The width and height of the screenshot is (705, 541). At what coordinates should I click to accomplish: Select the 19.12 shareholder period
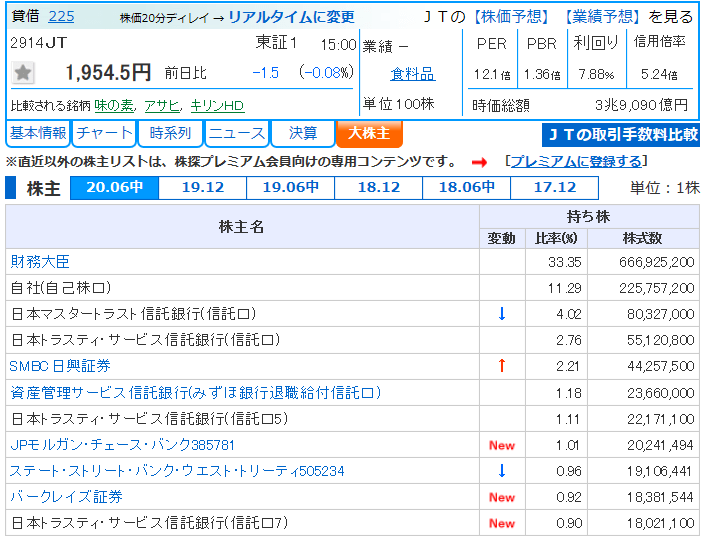203,187
